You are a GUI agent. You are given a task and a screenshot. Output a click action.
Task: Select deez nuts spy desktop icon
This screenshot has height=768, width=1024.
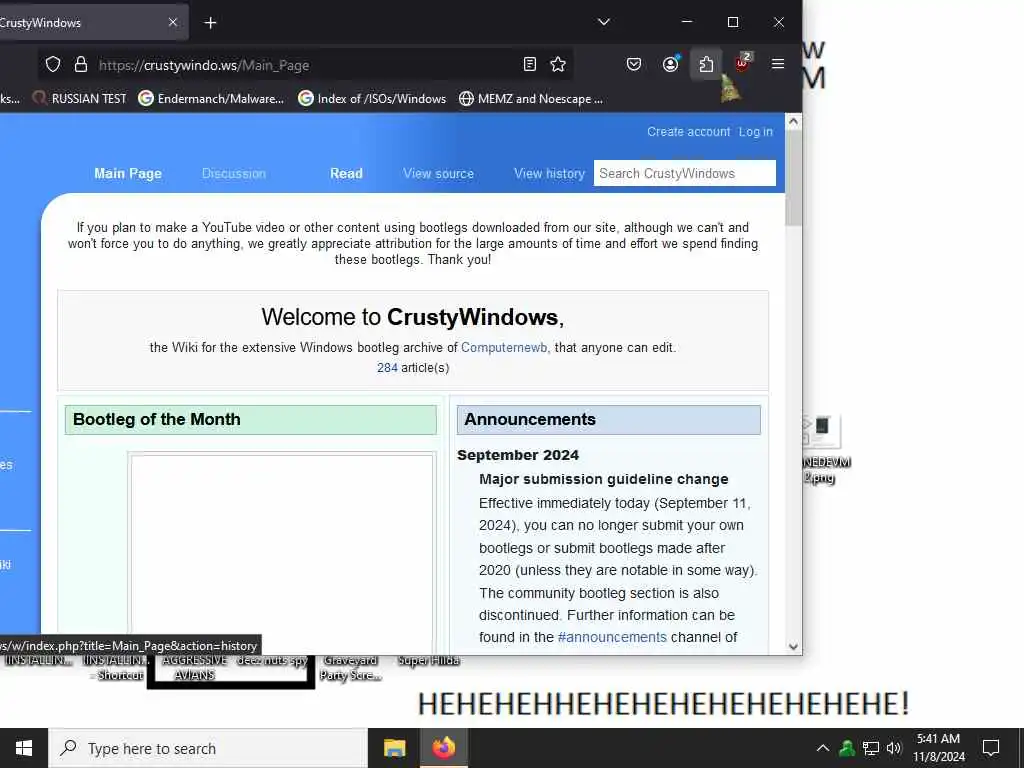pyautogui.click(x=272, y=661)
